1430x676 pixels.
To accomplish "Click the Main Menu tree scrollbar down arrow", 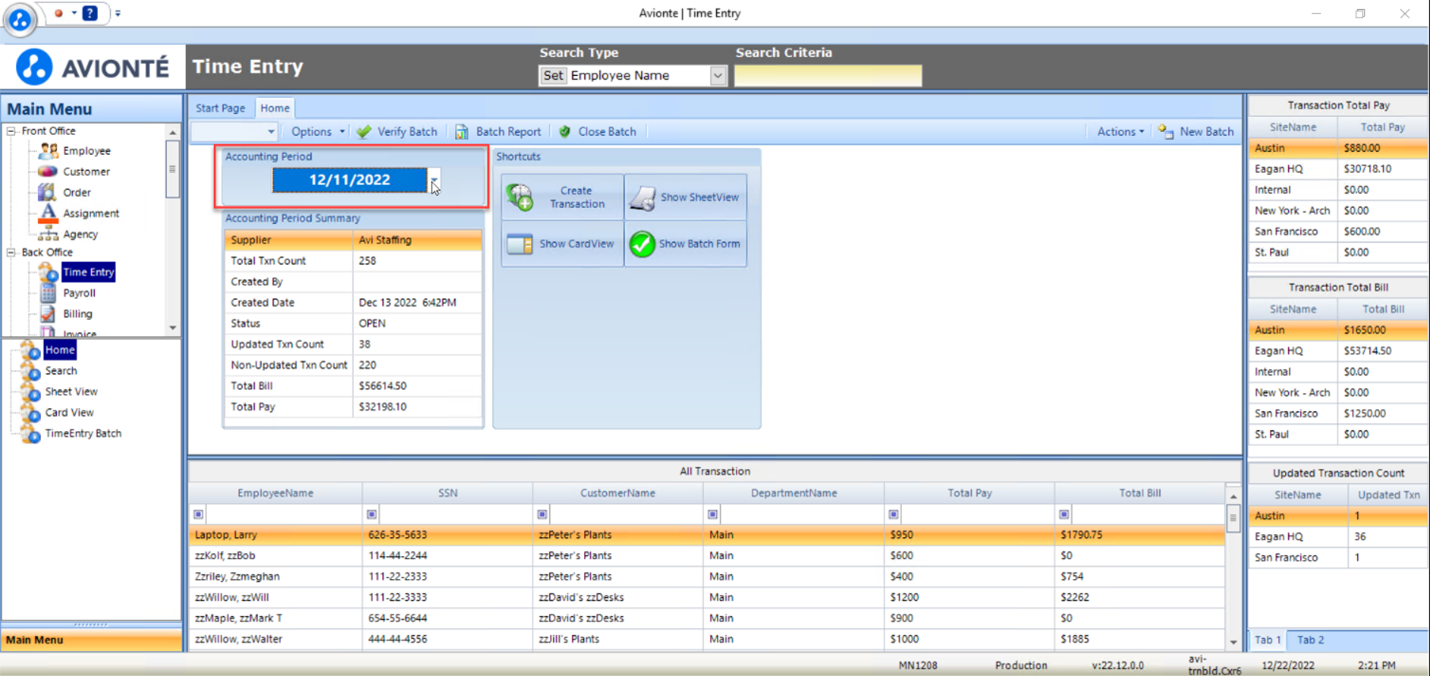I will (x=173, y=328).
